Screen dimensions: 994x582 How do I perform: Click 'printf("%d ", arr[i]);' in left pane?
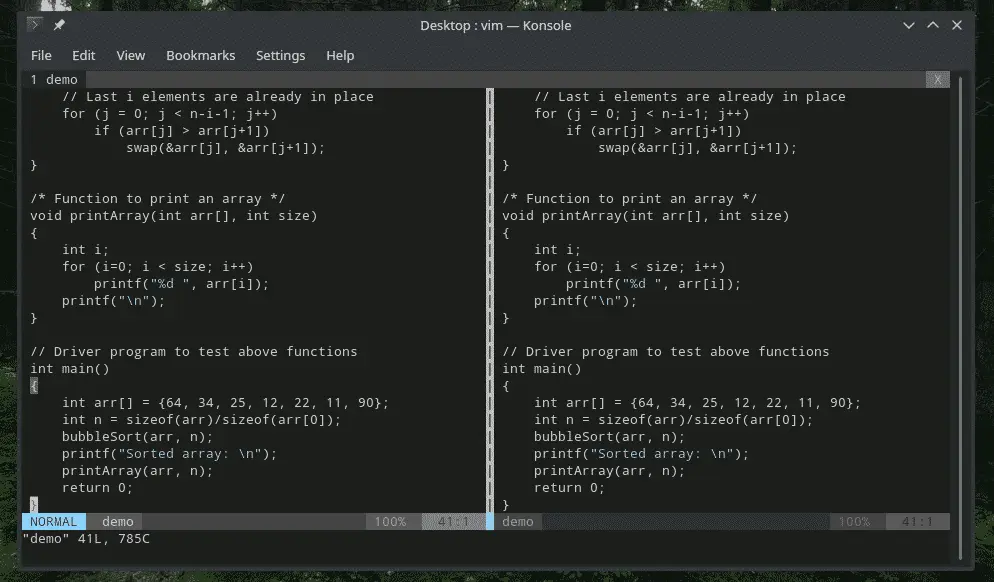(181, 284)
